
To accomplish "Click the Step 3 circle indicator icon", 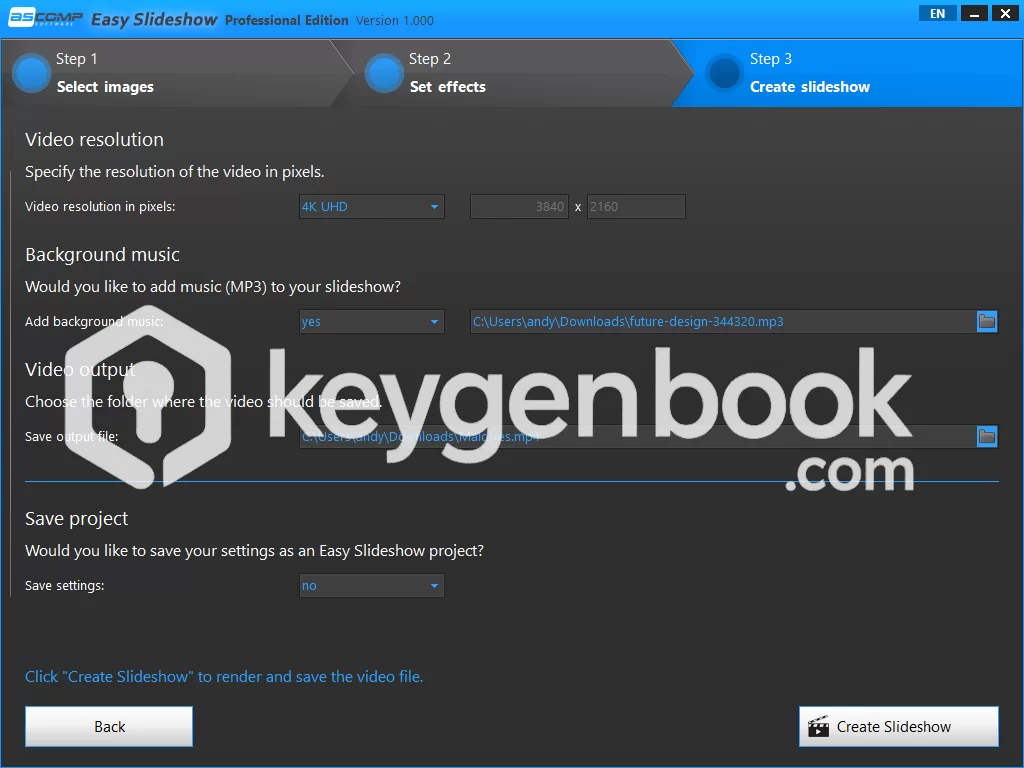I will pos(723,73).
